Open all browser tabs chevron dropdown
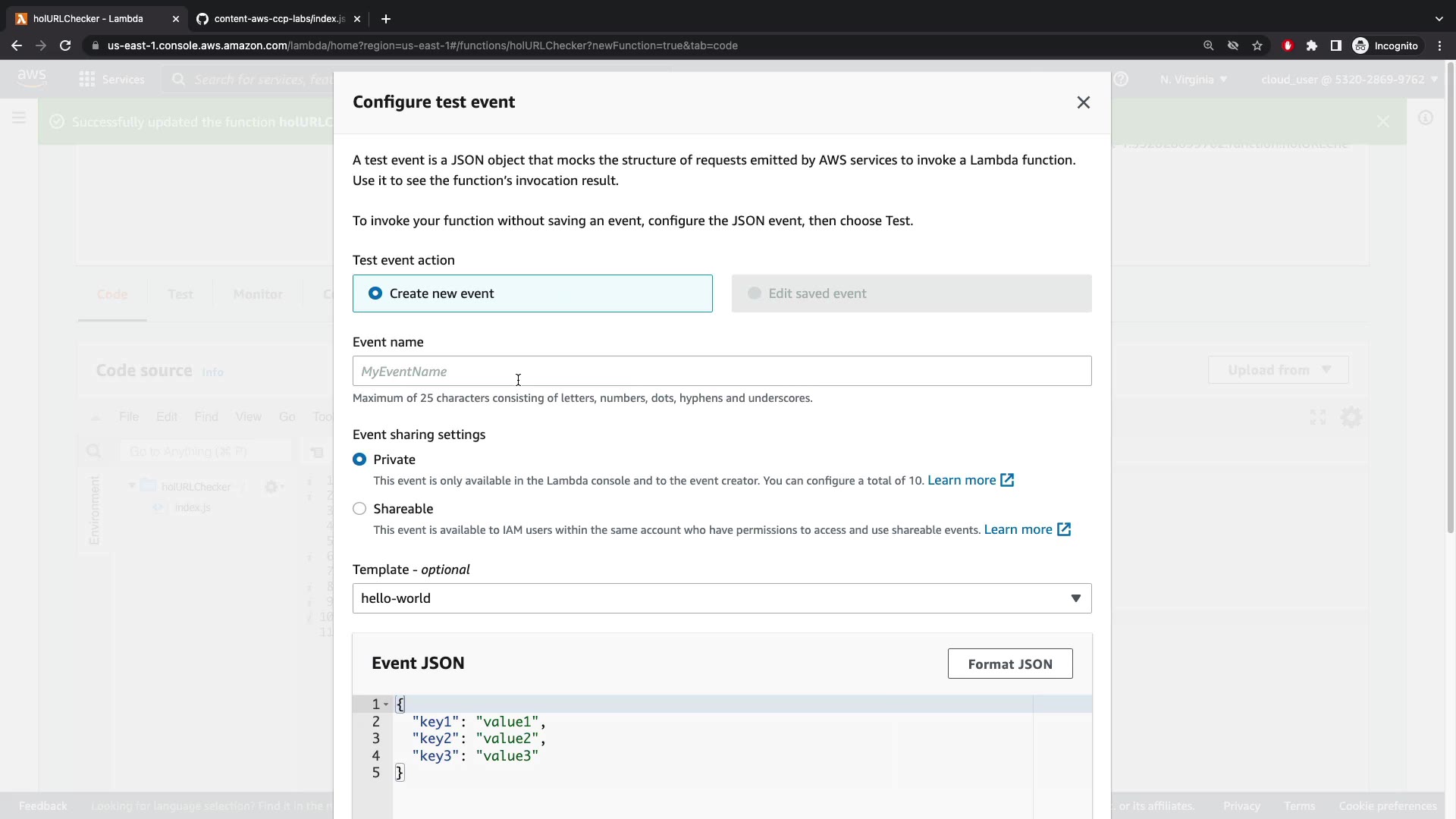Viewport: 1456px width, 819px height. 1439,18
